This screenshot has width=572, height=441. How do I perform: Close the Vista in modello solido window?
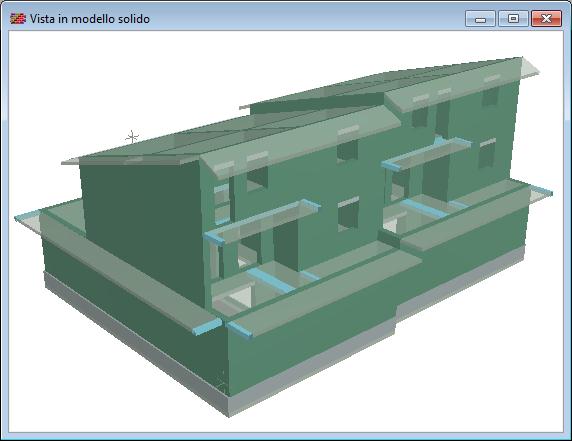(x=546, y=19)
